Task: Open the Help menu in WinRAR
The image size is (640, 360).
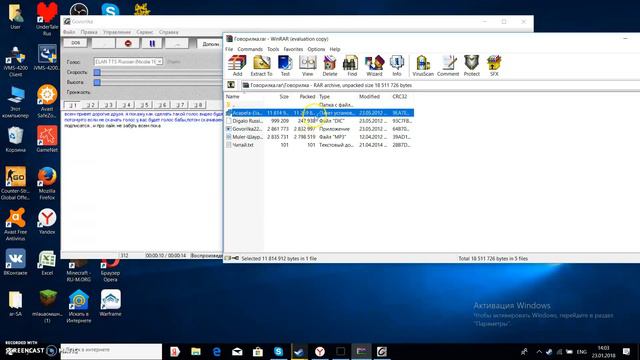Action: 335,49
